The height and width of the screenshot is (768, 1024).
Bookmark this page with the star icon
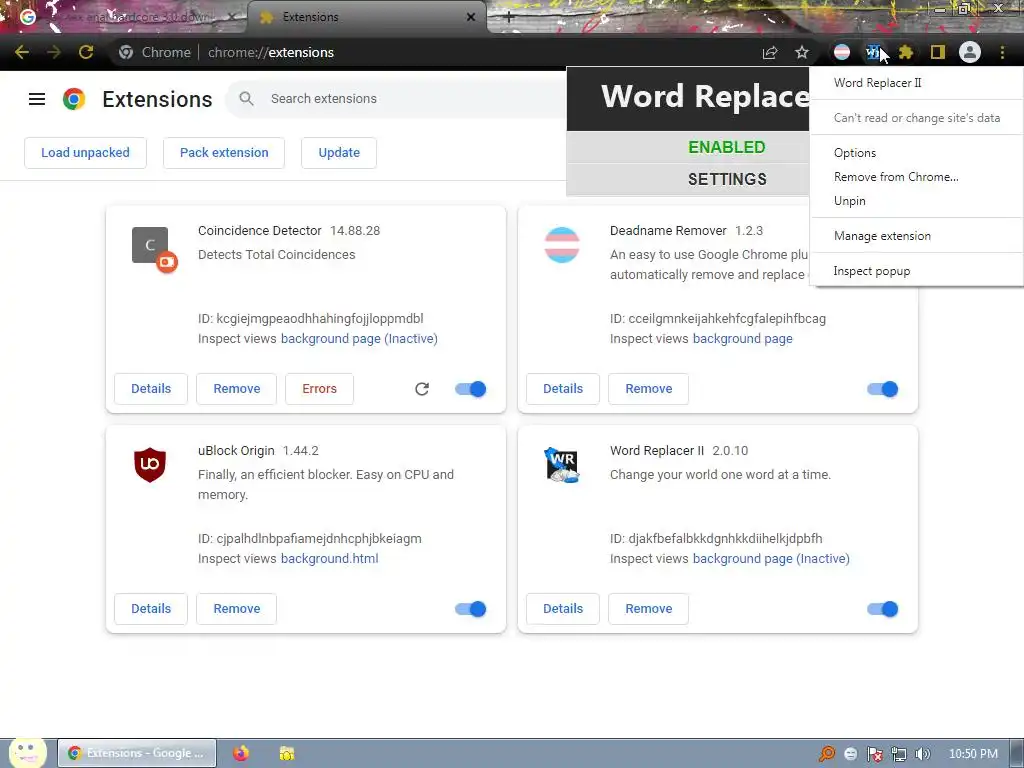(802, 52)
